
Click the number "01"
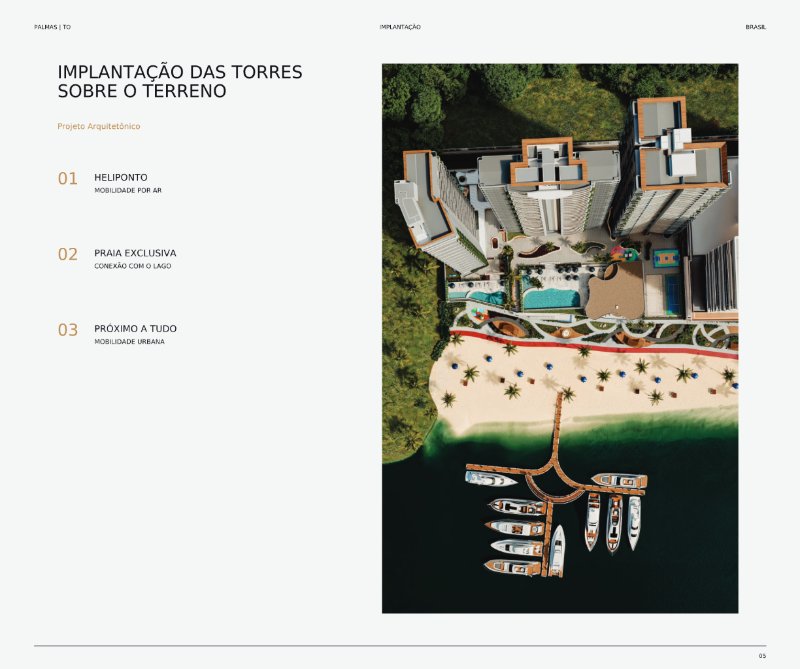(x=68, y=179)
